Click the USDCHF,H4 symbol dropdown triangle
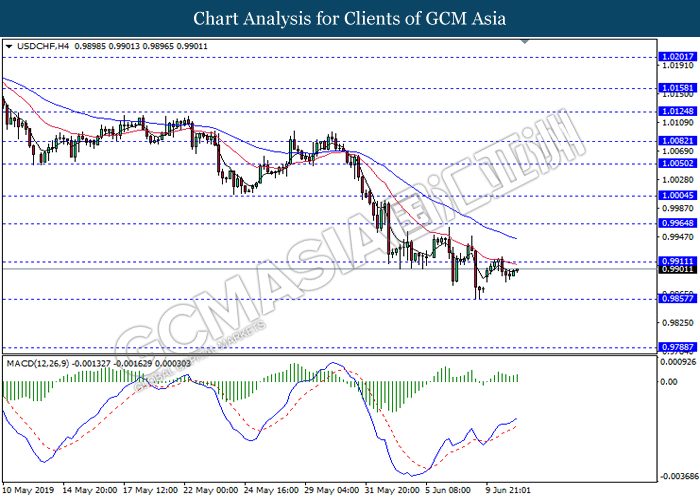Image resolution: width=700 pixels, height=500 pixels. (9, 46)
